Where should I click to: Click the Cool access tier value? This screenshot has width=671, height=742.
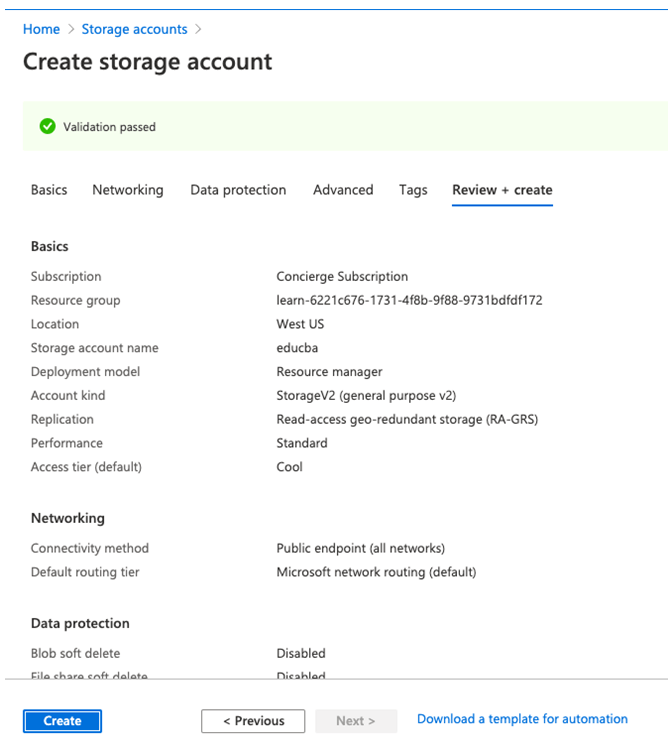tap(289, 467)
